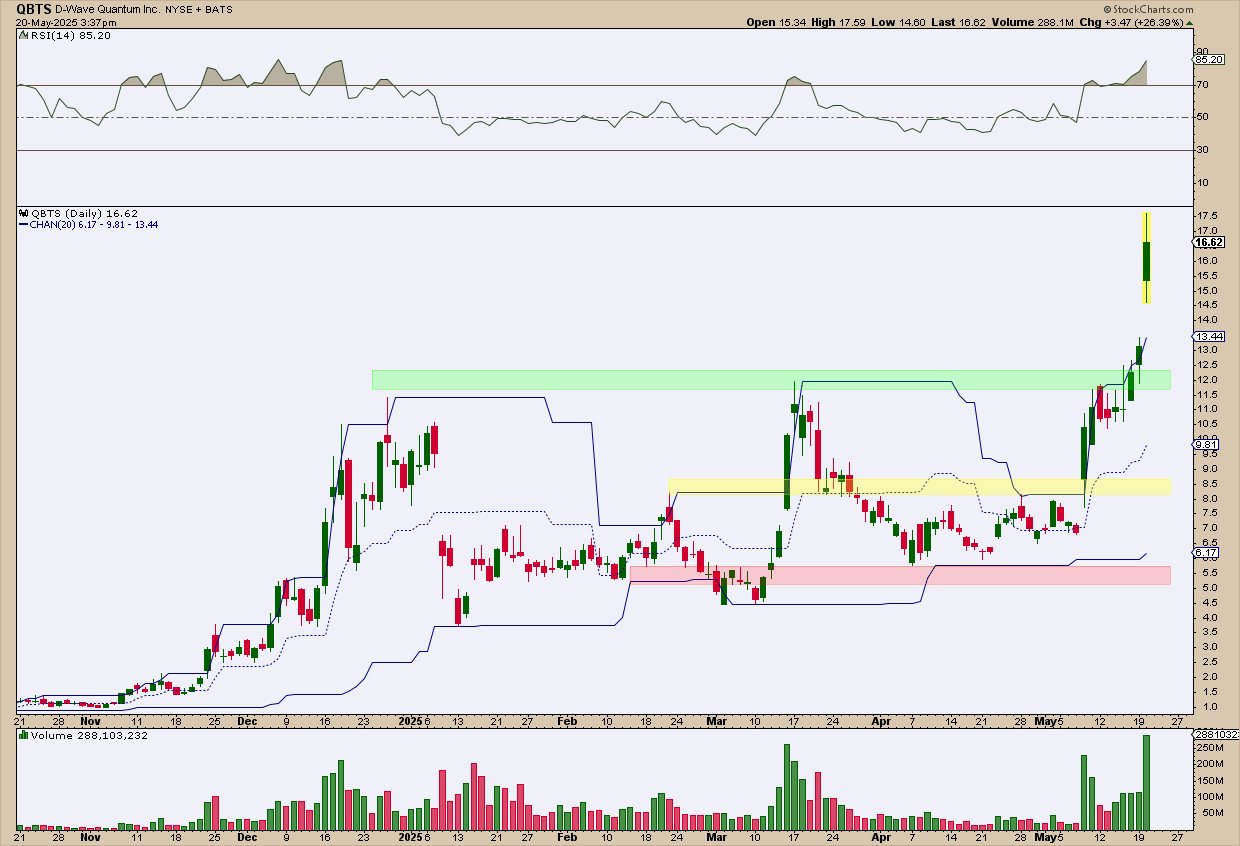Select the Feb label below the volume panel
Image resolution: width=1240 pixels, height=846 pixels.
coord(567,836)
